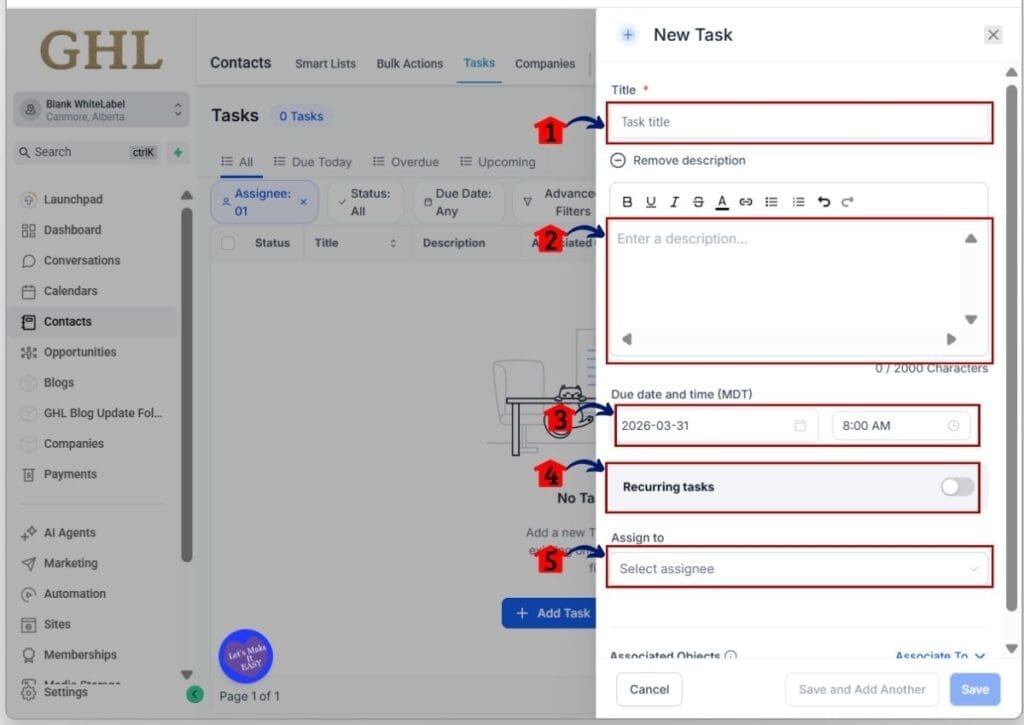Toggle underline formatting in the editor

tap(651, 201)
